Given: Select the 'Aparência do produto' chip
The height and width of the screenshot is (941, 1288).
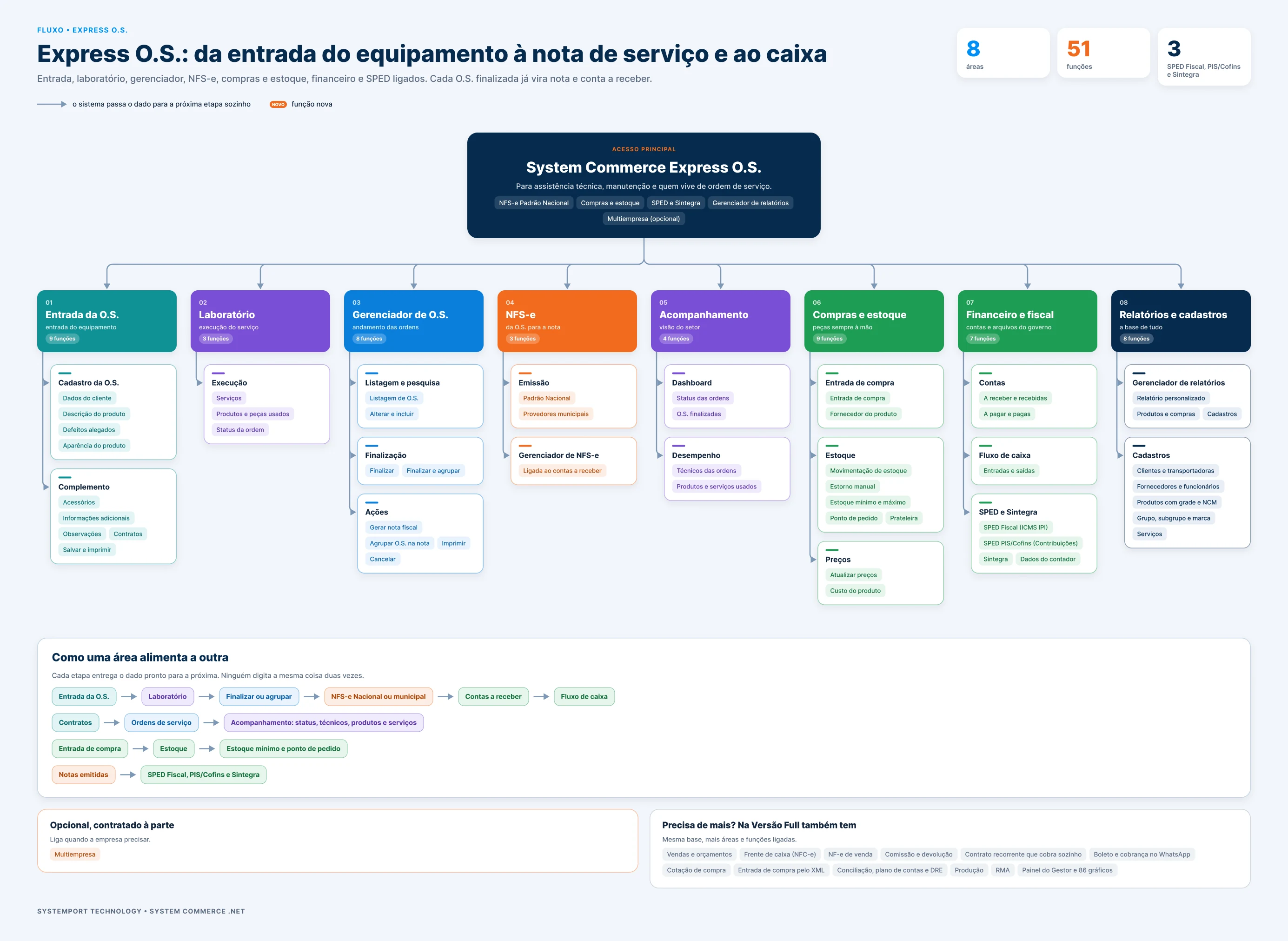Looking at the screenshot, I should click(x=94, y=446).
